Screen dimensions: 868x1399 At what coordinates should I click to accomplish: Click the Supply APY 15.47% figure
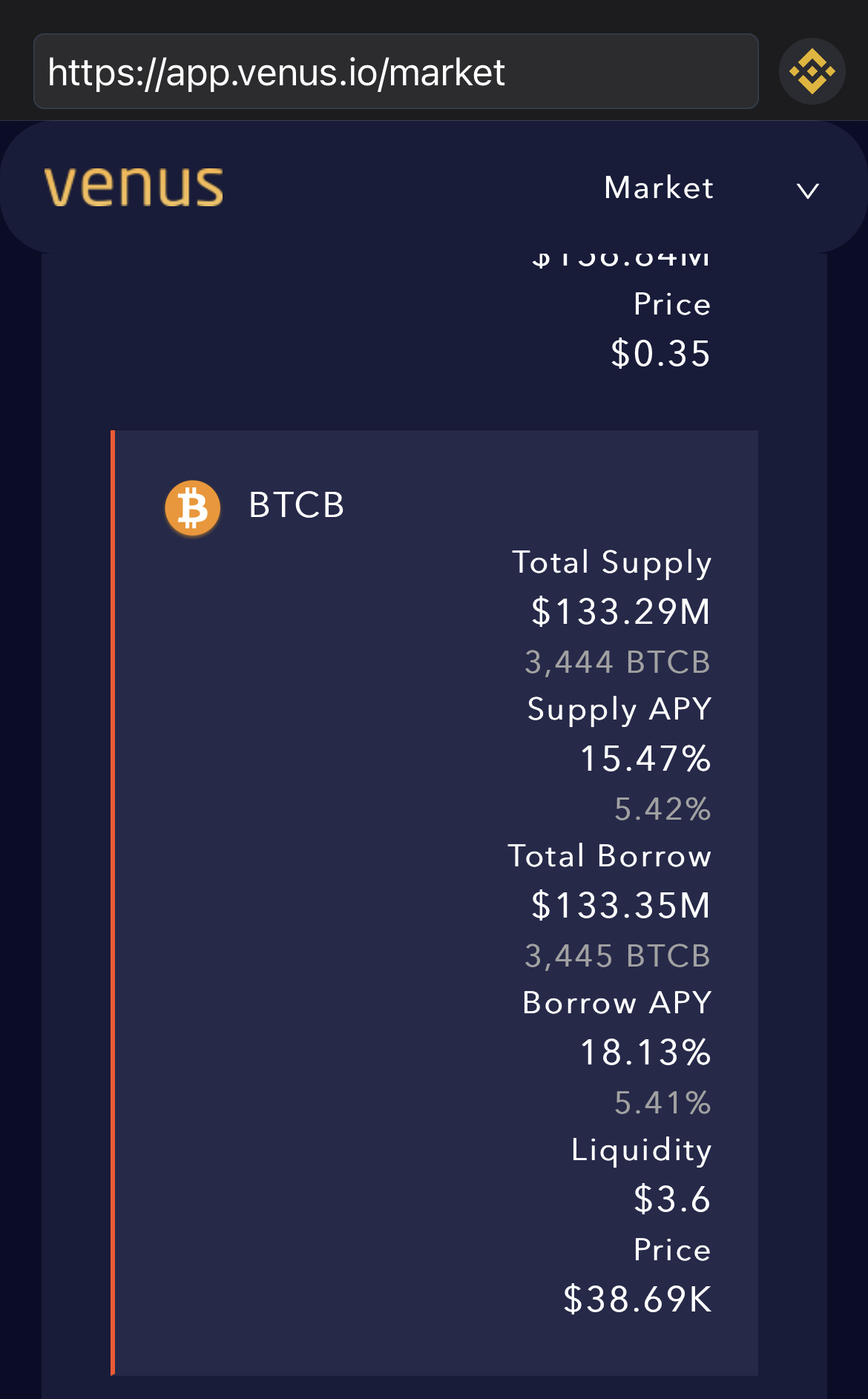pos(645,759)
